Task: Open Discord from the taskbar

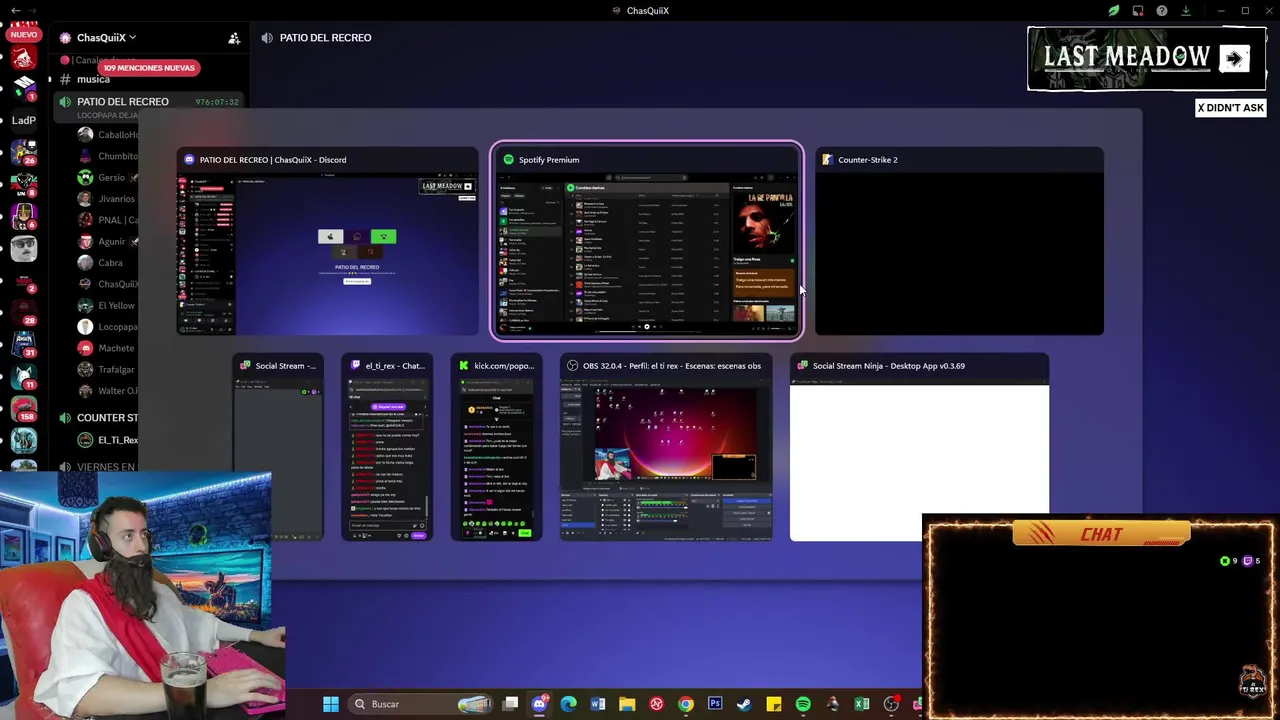Action: [540, 704]
